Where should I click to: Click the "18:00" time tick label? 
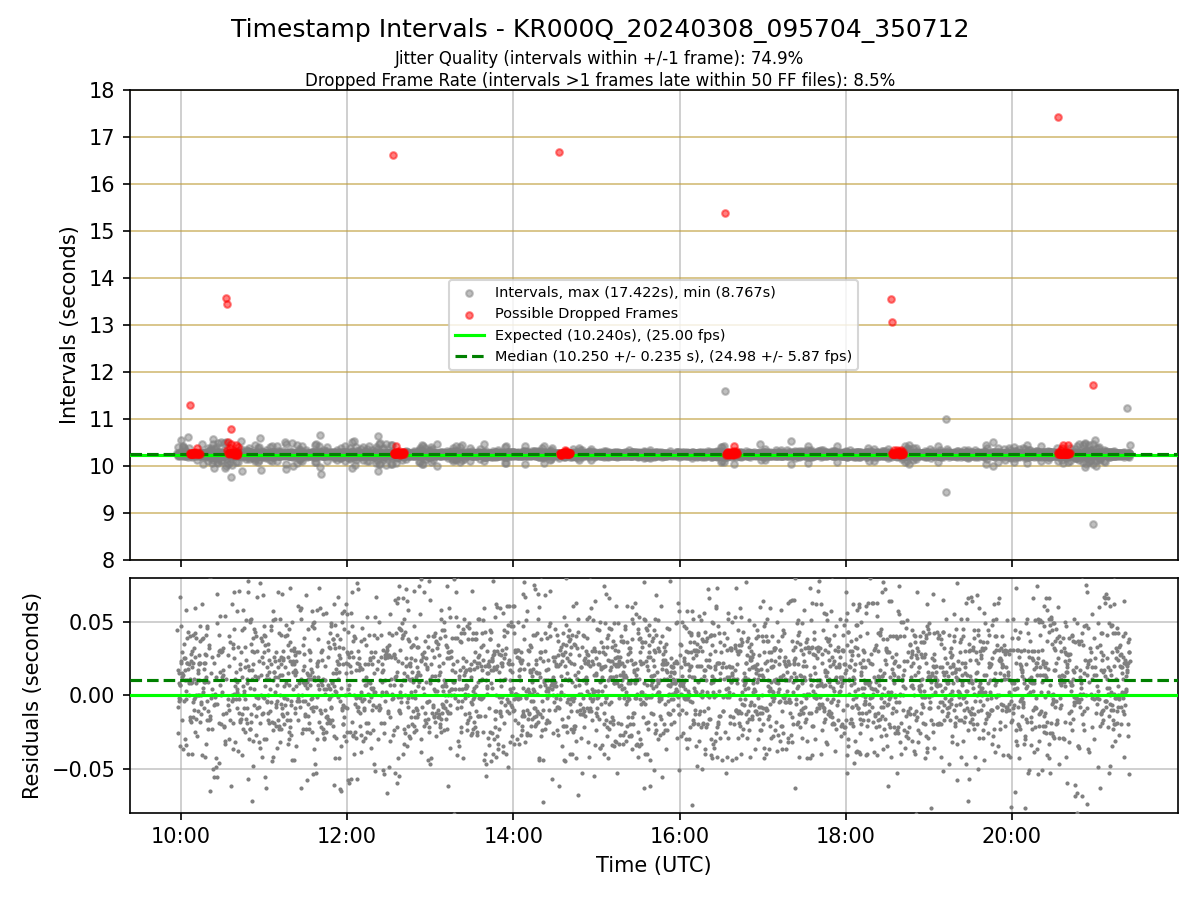(x=845, y=835)
